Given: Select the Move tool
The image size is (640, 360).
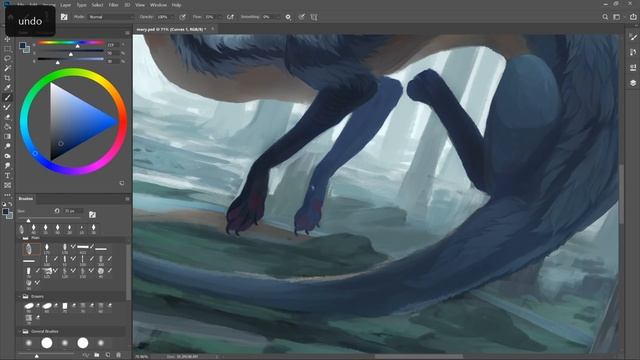Looking at the screenshot, I should 7,39.
